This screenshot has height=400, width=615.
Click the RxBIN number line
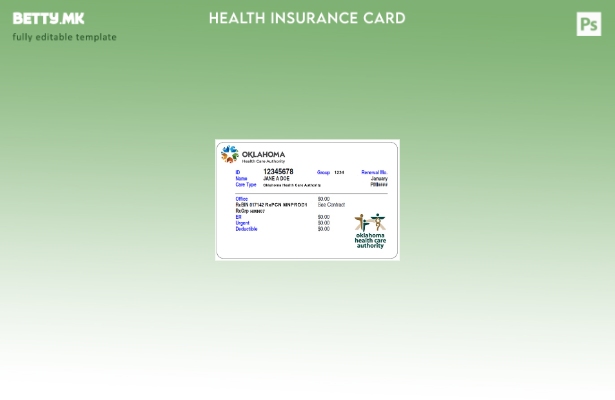click(271, 205)
